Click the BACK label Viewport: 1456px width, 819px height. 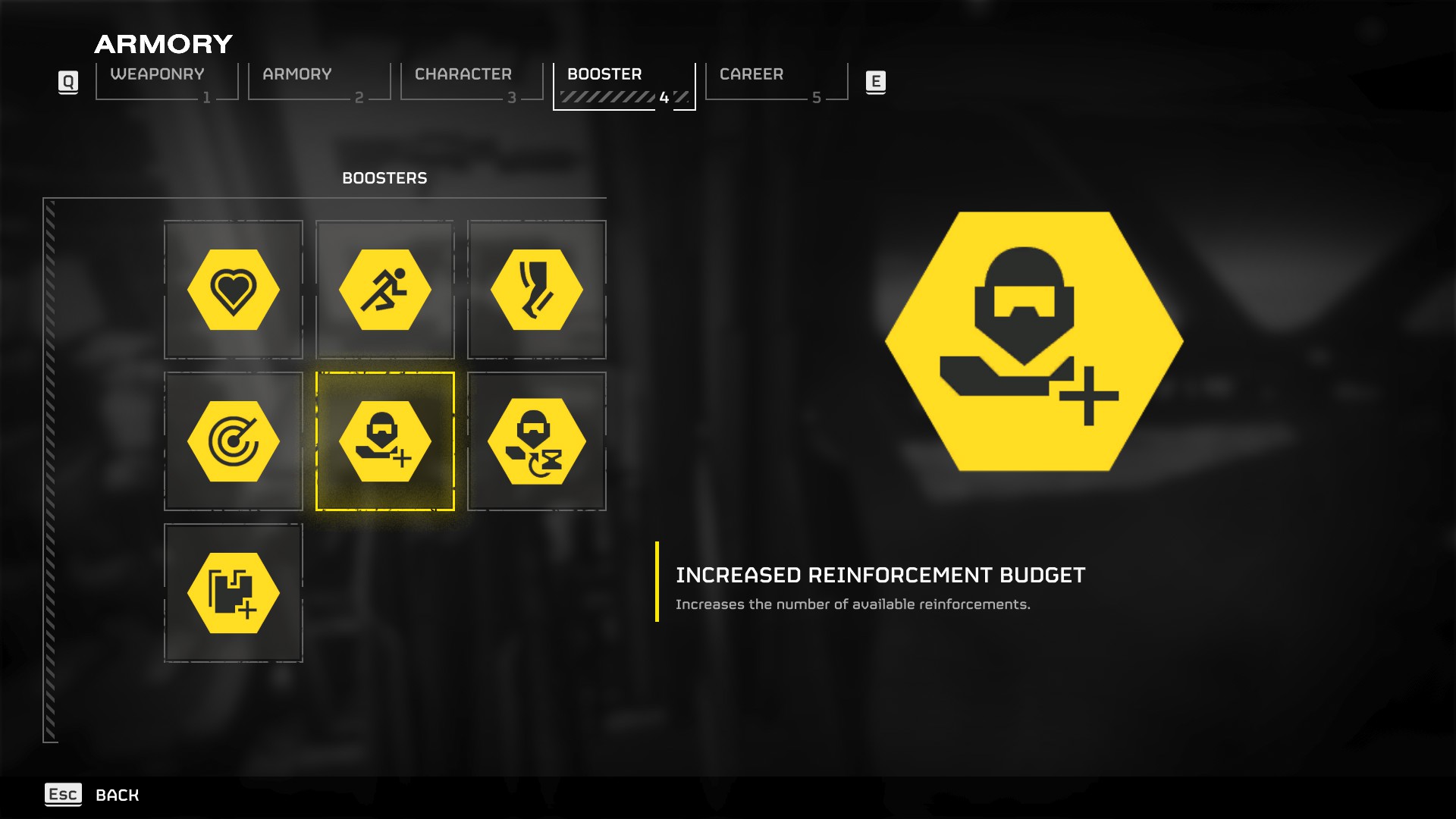coord(118,795)
